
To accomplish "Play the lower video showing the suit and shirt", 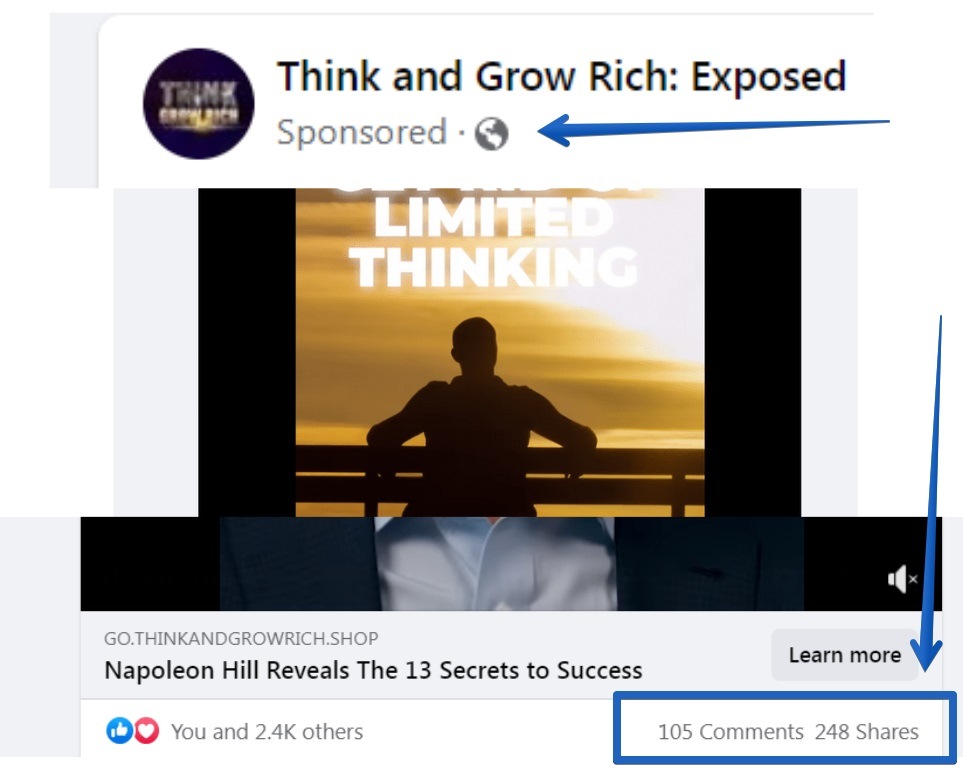I will (x=511, y=564).
